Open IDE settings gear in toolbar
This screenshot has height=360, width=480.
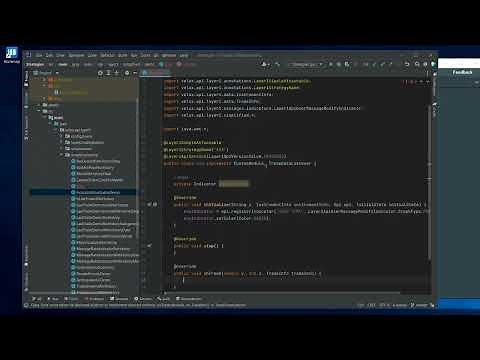coord(425,64)
